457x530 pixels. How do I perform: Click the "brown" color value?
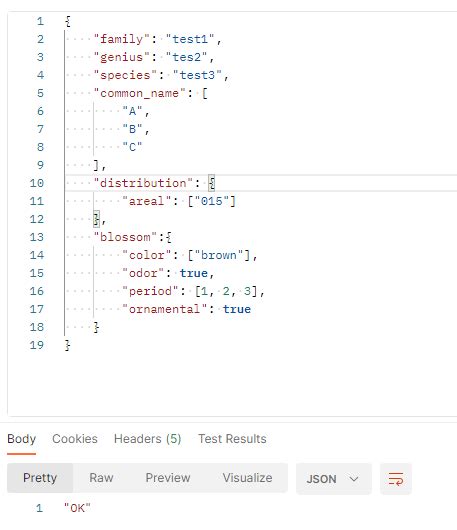click(219, 255)
